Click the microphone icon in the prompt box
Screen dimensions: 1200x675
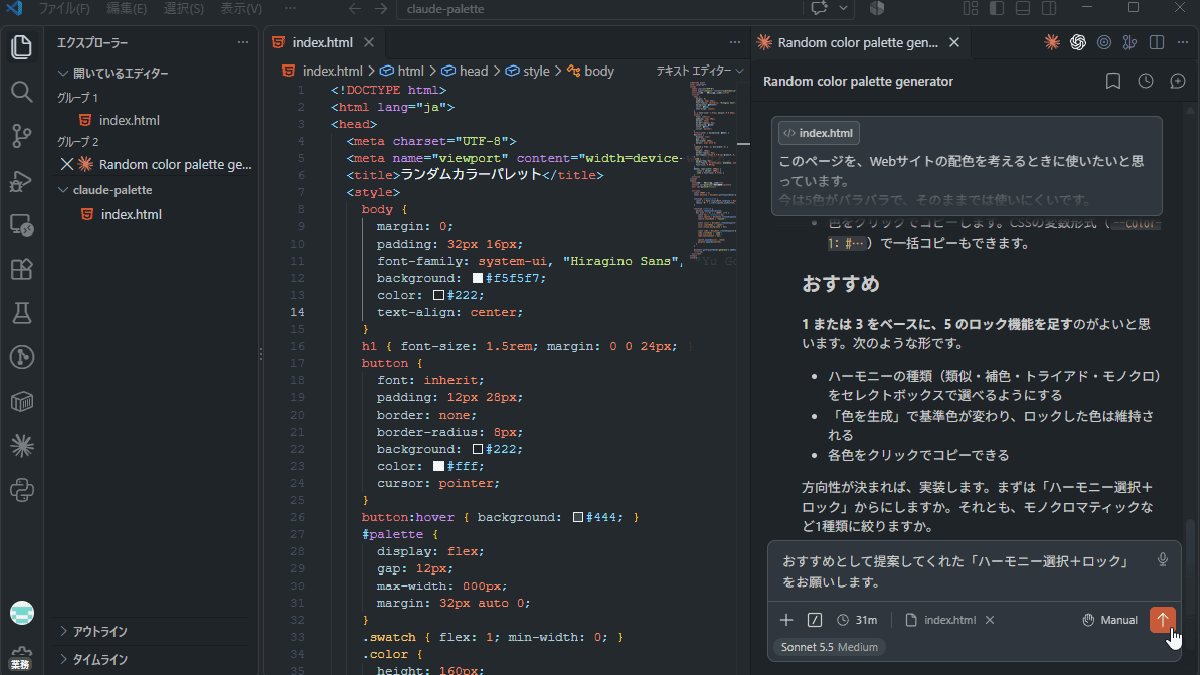[1163, 560]
